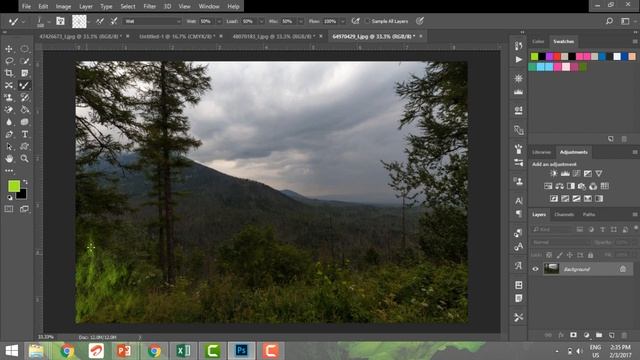The image size is (640, 360).
Task: Select the Paint Bucket tool
Action: pos(24,110)
